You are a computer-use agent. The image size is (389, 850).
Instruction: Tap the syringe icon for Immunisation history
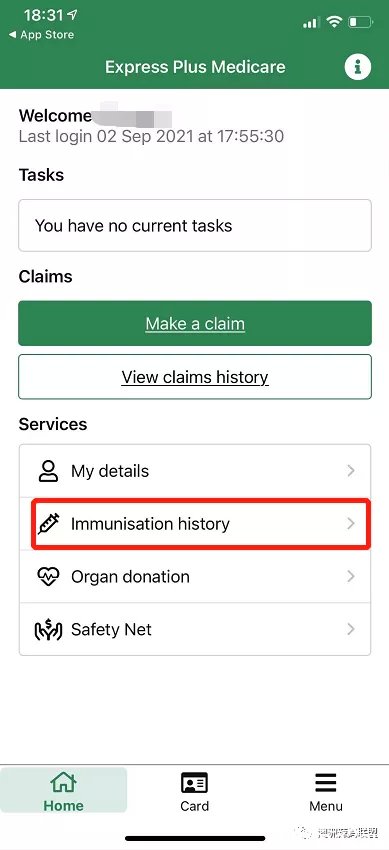pyautogui.click(x=49, y=524)
